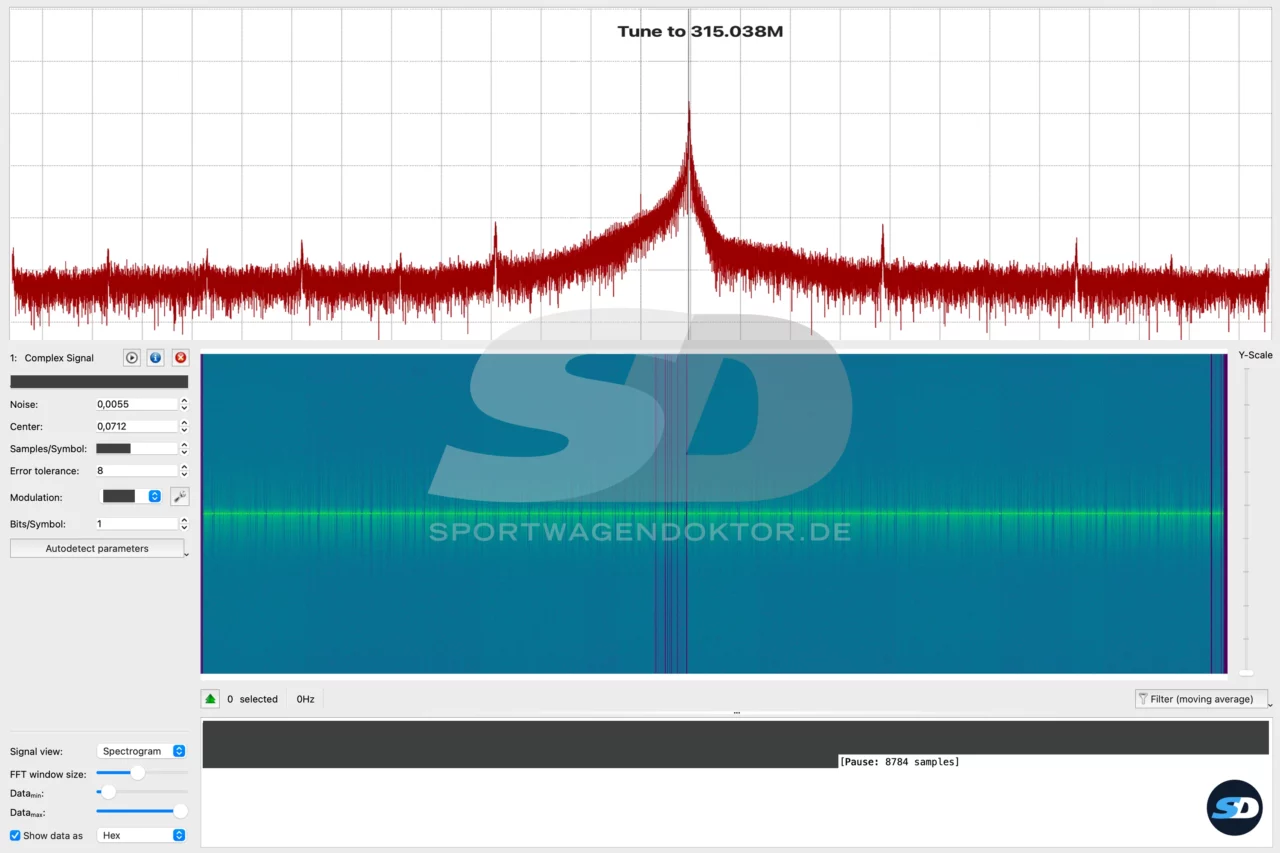Click the Autodetect parameters button
The width and height of the screenshot is (1280, 853).
pyautogui.click(x=97, y=548)
